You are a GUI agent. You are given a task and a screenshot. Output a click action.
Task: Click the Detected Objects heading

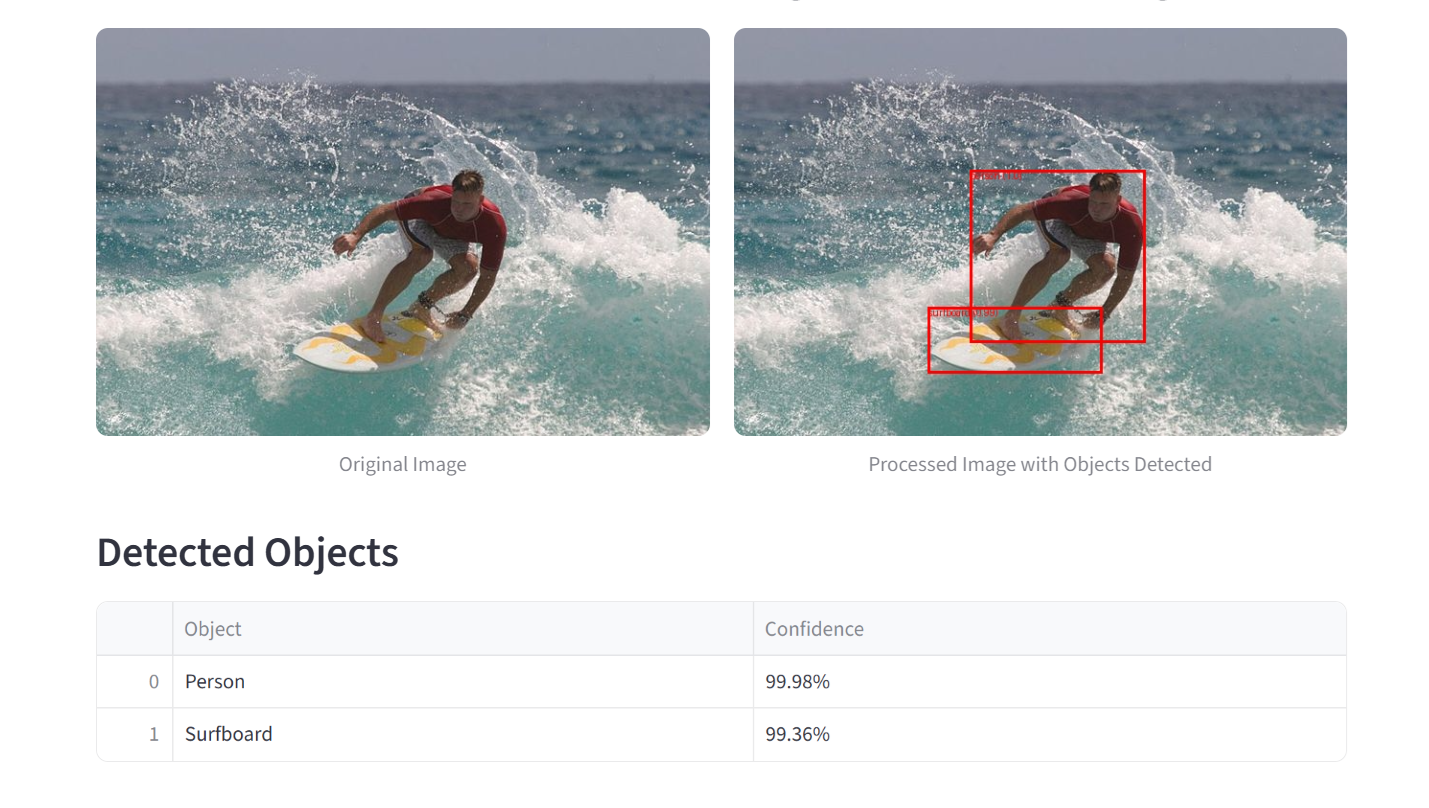pos(246,552)
